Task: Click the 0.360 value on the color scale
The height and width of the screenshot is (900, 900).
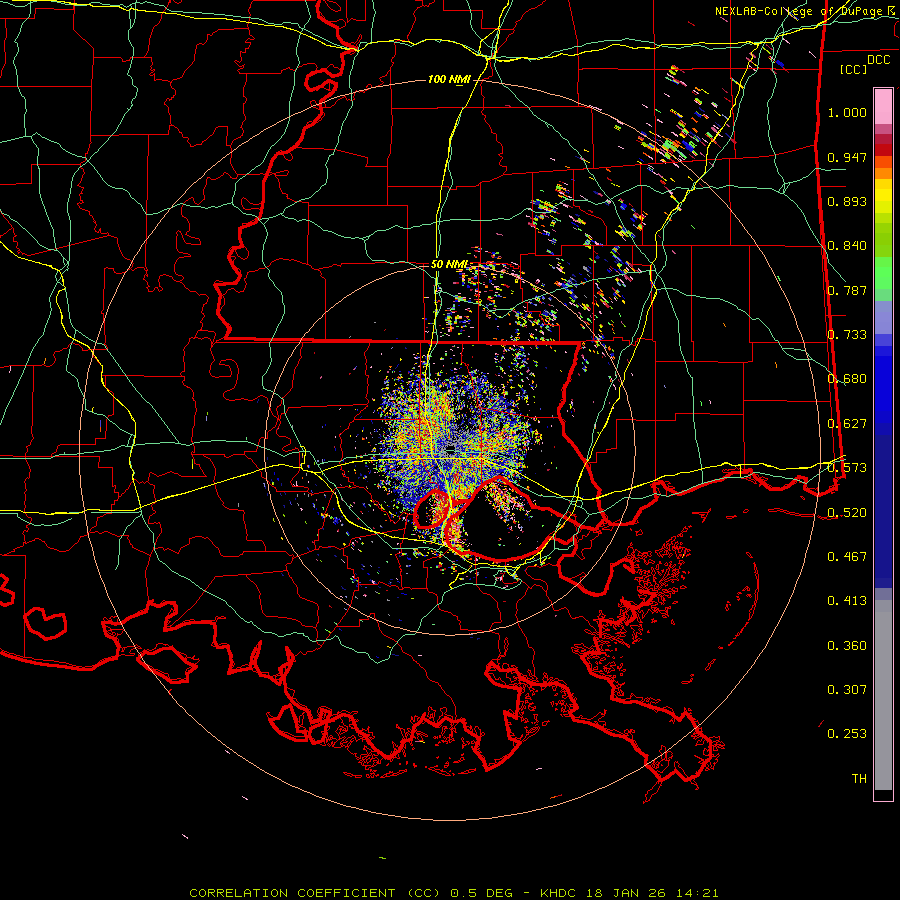Action: point(847,646)
